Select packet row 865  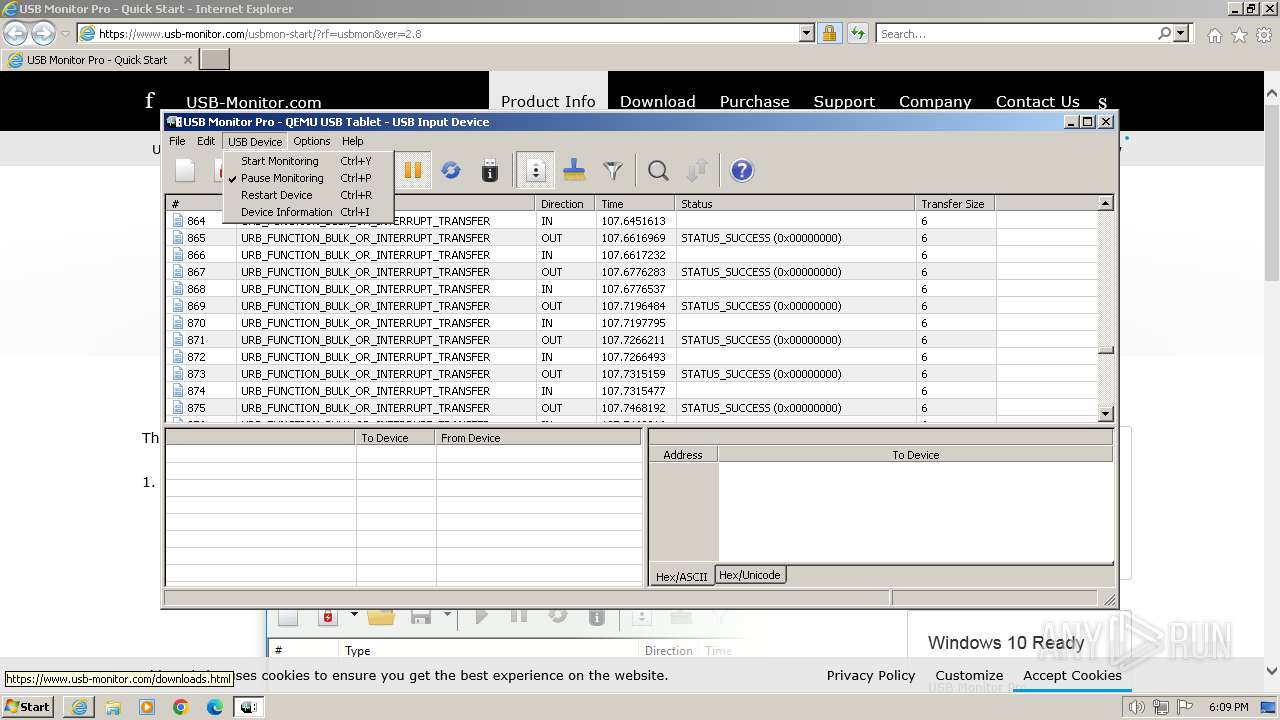(632, 238)
